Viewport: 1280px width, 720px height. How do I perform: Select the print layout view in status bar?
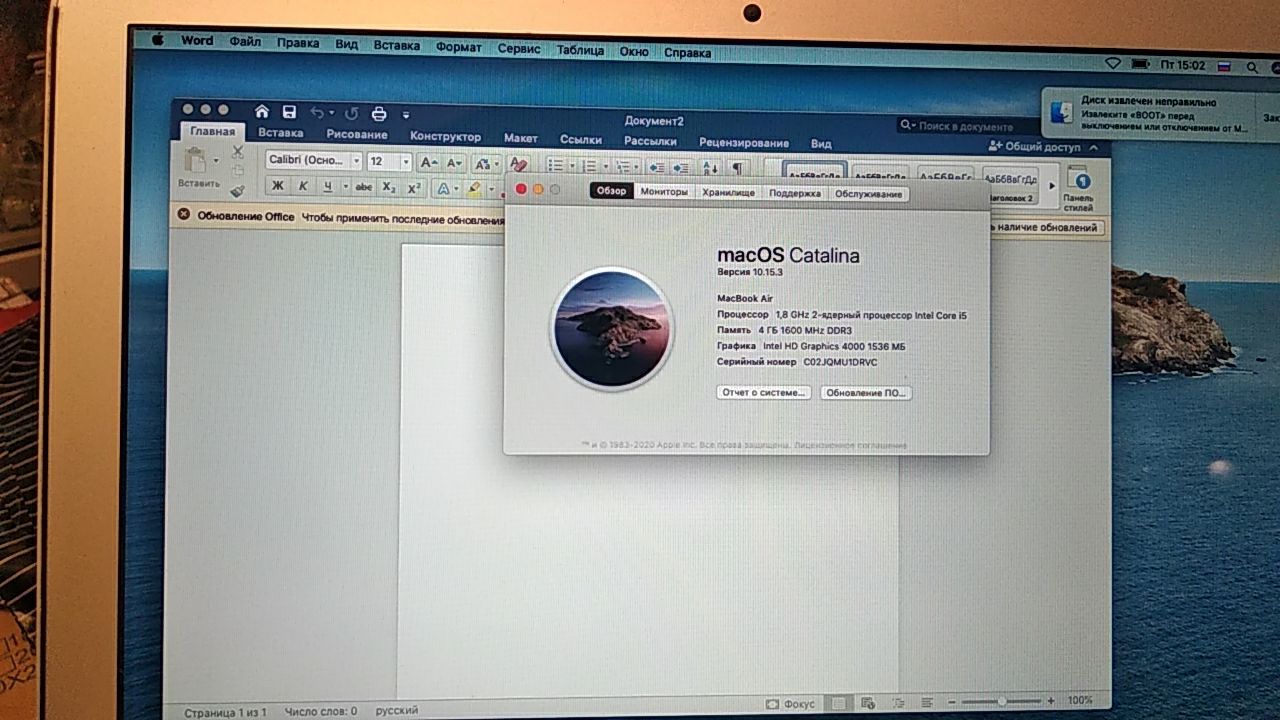coord(840,703)
